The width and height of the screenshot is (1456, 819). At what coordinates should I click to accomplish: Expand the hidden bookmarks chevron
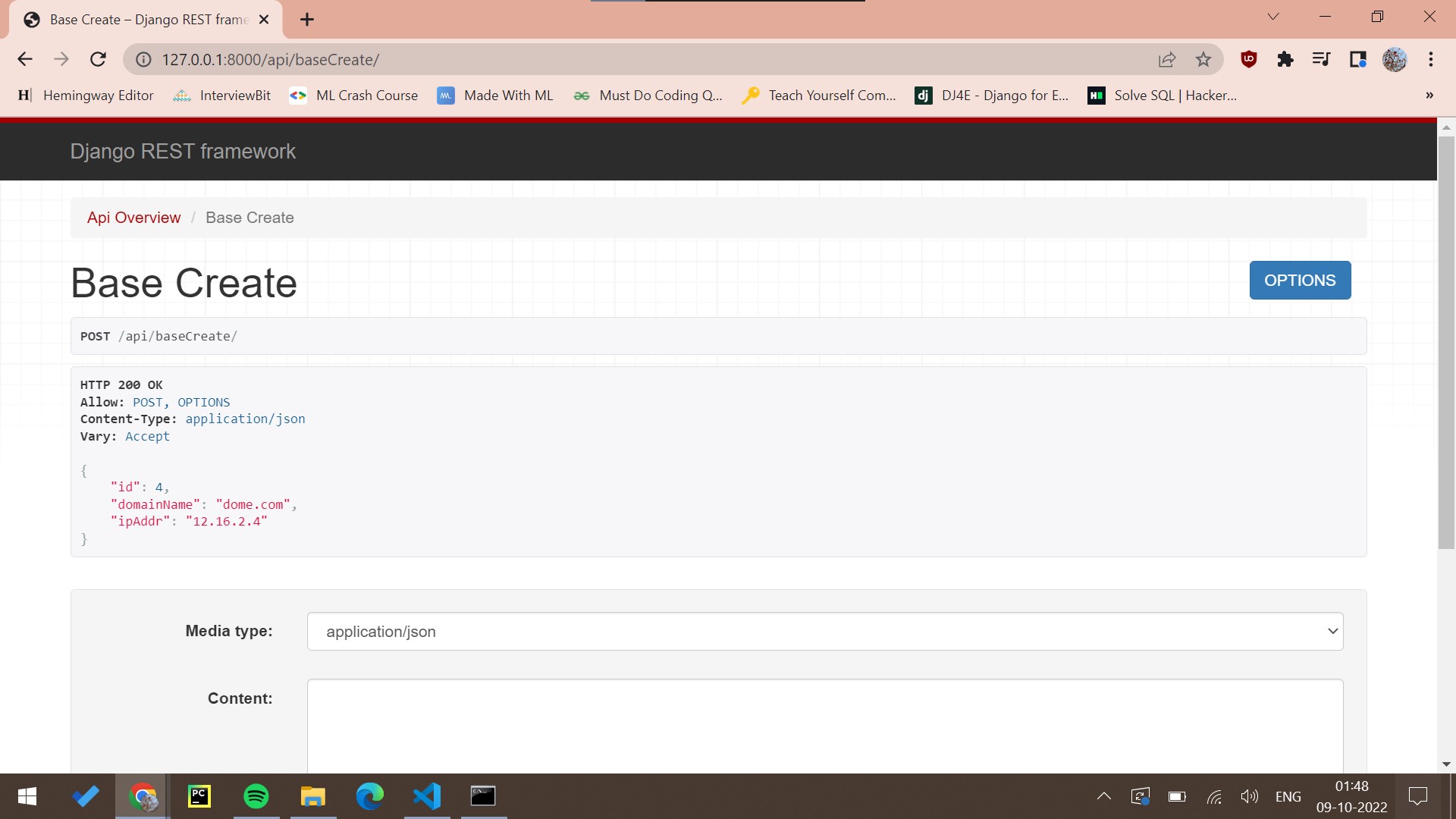(x=1429, y=96)
